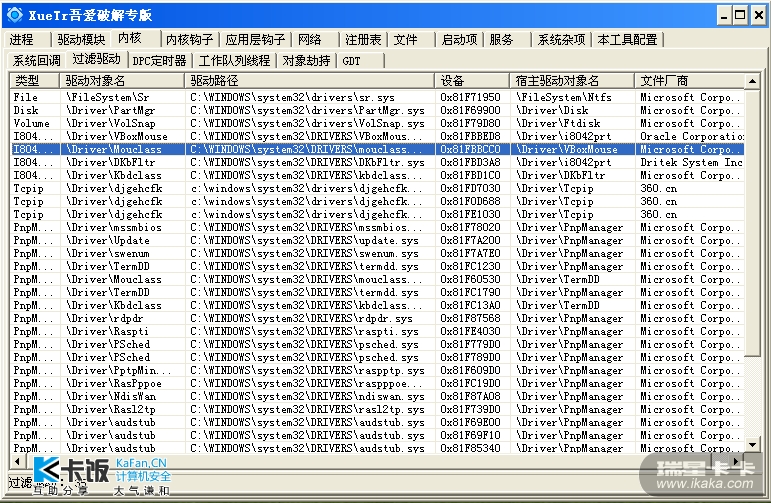
Task: Click the XueTr app icon in title bar
Action: (x=15, y=15)
